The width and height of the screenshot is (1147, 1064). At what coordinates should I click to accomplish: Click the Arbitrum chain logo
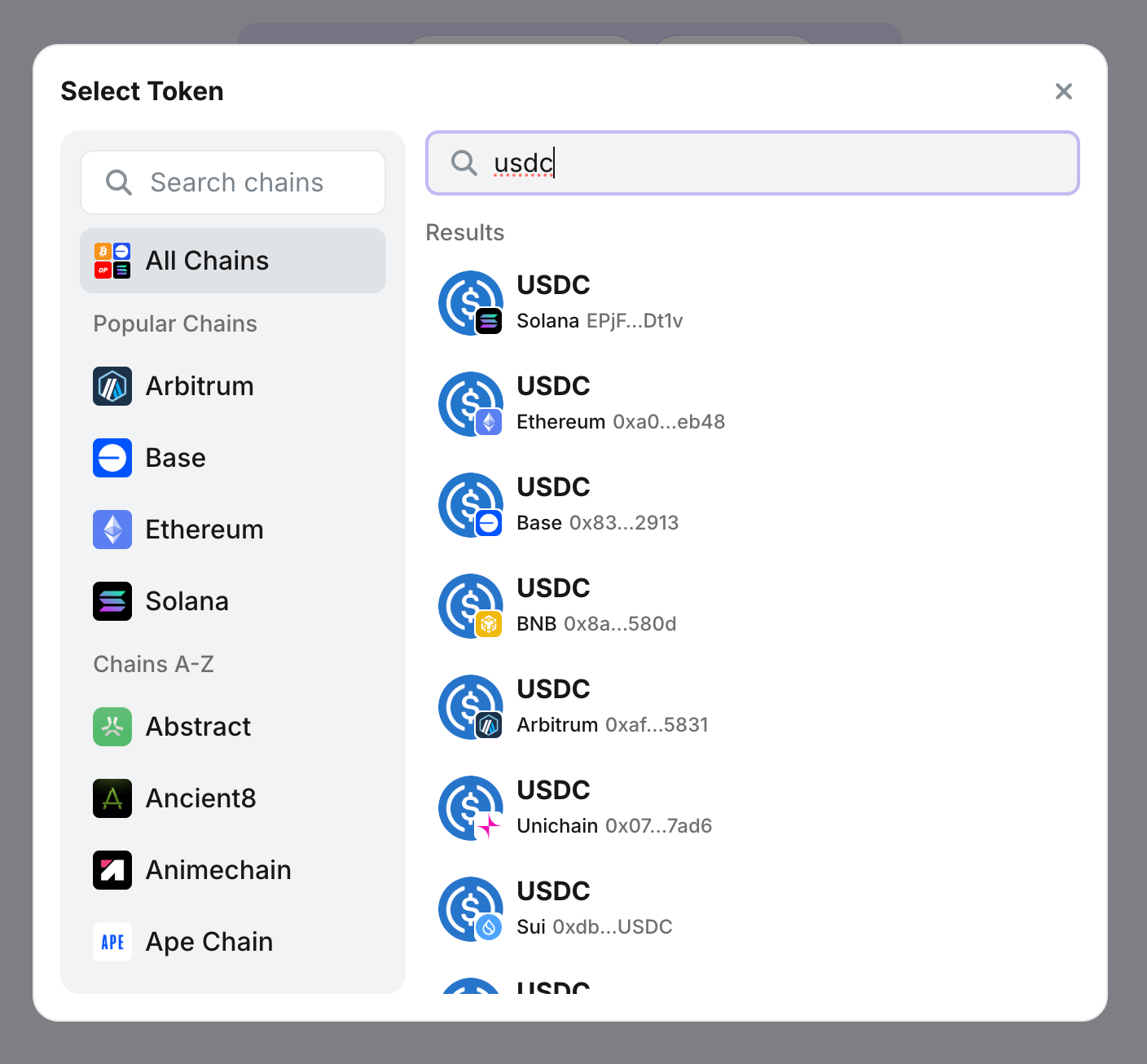tap(112, 386)
